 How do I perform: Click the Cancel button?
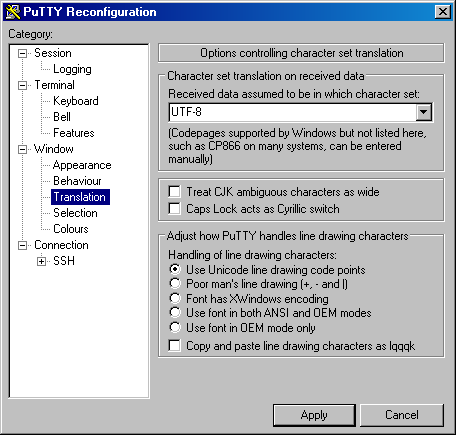pos(402,415)
